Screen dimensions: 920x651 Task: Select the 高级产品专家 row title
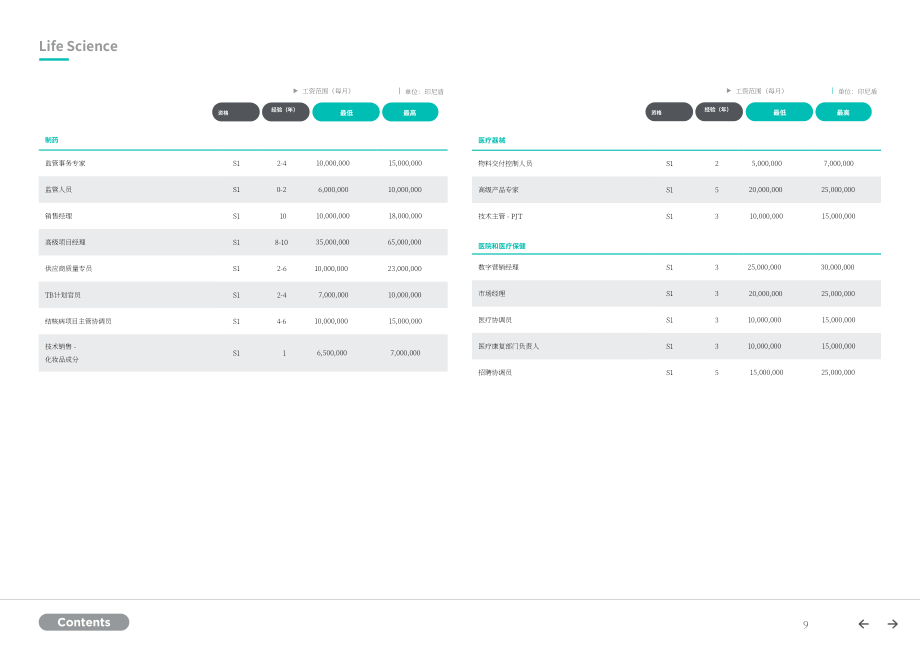498,190
